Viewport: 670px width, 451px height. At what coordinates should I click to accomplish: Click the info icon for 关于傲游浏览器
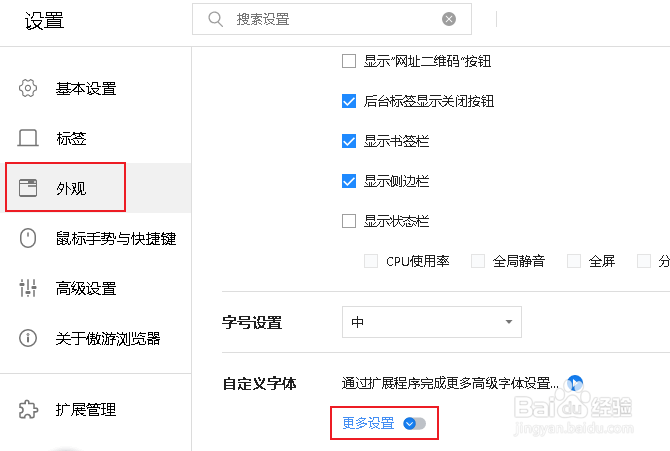(x=28, y=338)
